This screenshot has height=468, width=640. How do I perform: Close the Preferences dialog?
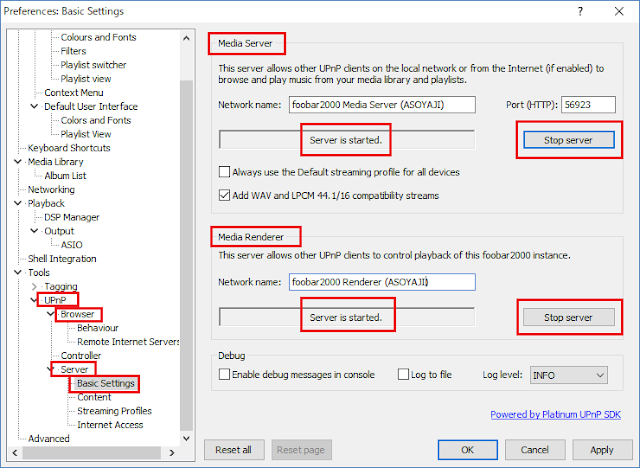tap(619, 11)
